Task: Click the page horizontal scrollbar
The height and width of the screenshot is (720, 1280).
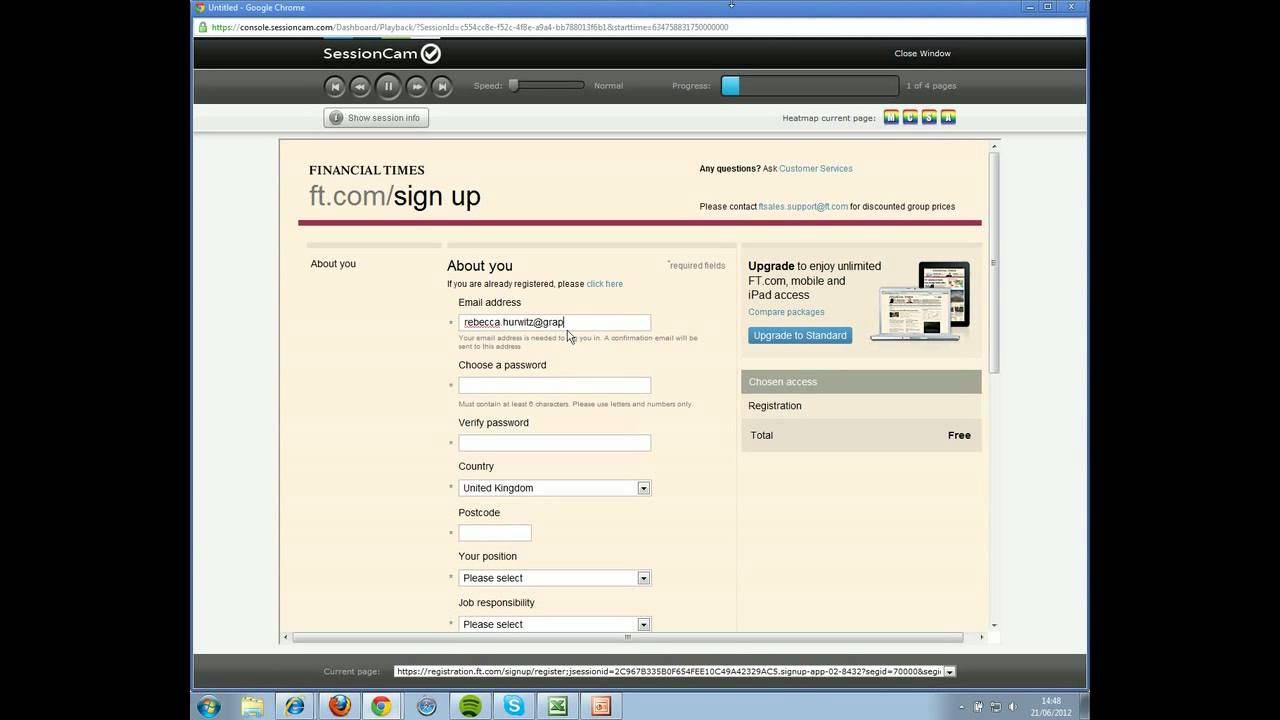Action: 628,637
